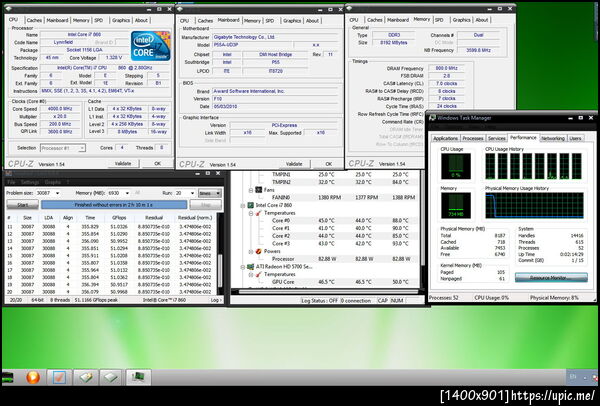This screenshot has height=406, width=600.
Task: Click the DRAM Frequency value 800.0 MHz
Action: click(x=447, y=68)
